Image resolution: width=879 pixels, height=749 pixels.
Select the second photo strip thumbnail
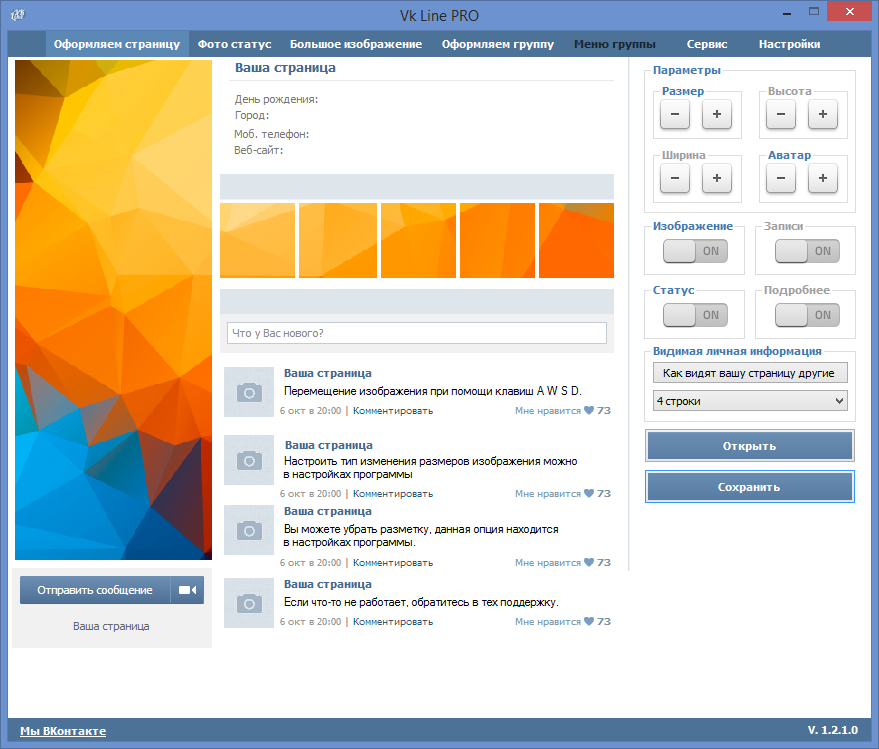pyautogui.click(x=338, y=241)
